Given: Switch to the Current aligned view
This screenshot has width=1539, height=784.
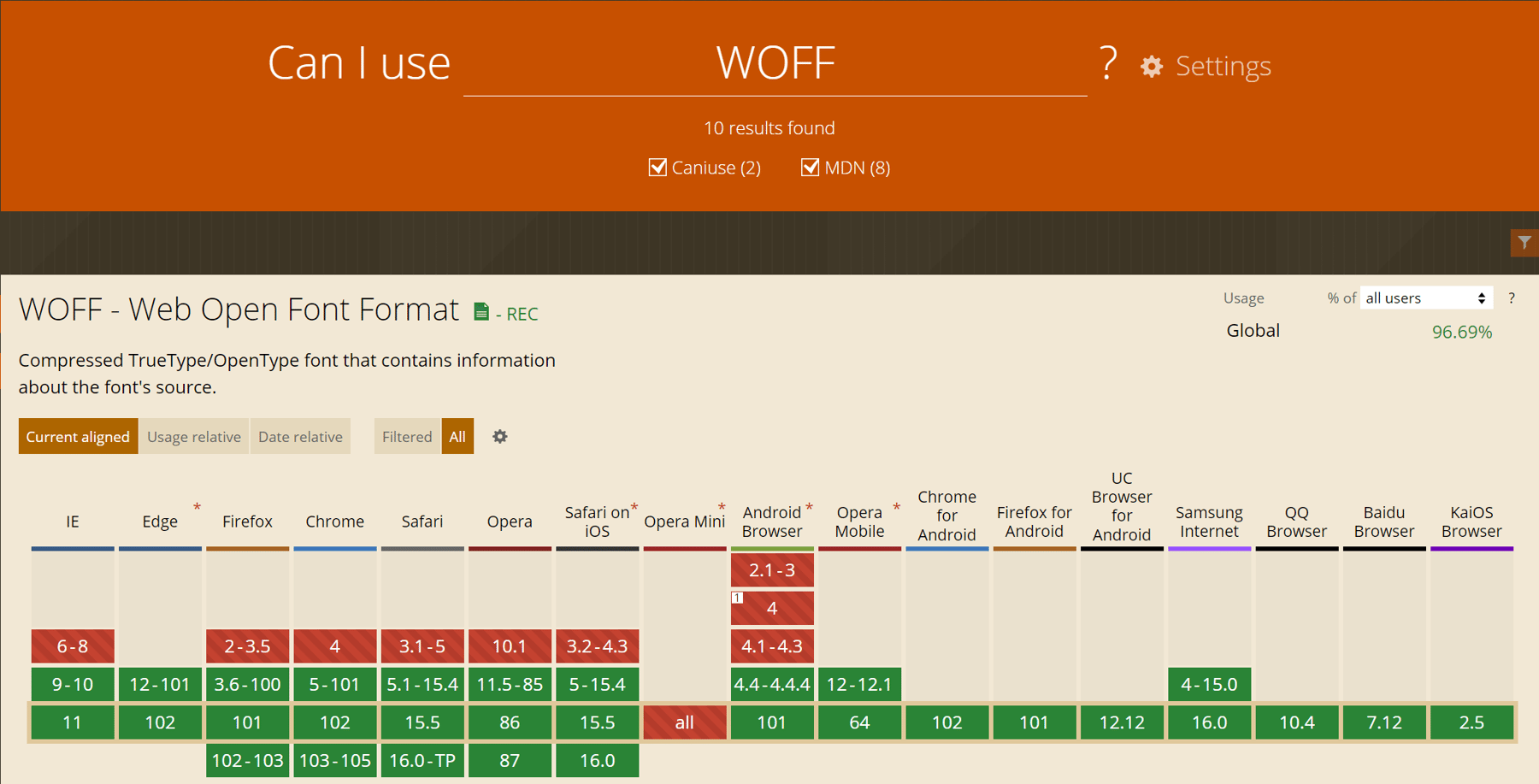Looking at the screenshot, I should click(x=77, y=436).
